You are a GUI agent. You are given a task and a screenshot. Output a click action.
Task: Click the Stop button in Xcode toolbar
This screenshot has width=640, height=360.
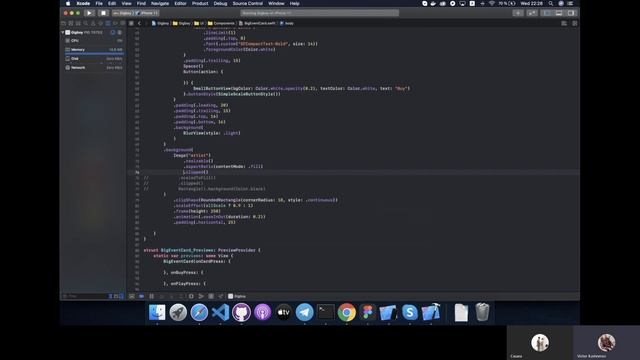(103, 13)
